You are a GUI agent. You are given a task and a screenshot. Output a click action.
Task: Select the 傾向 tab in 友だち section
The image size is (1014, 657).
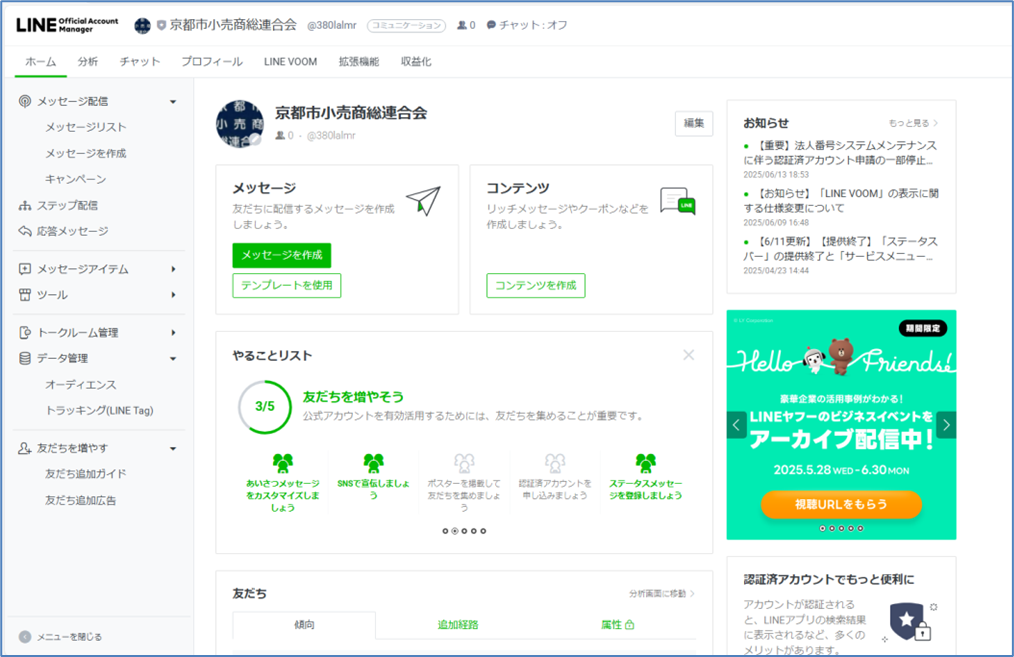click(304, 625)
